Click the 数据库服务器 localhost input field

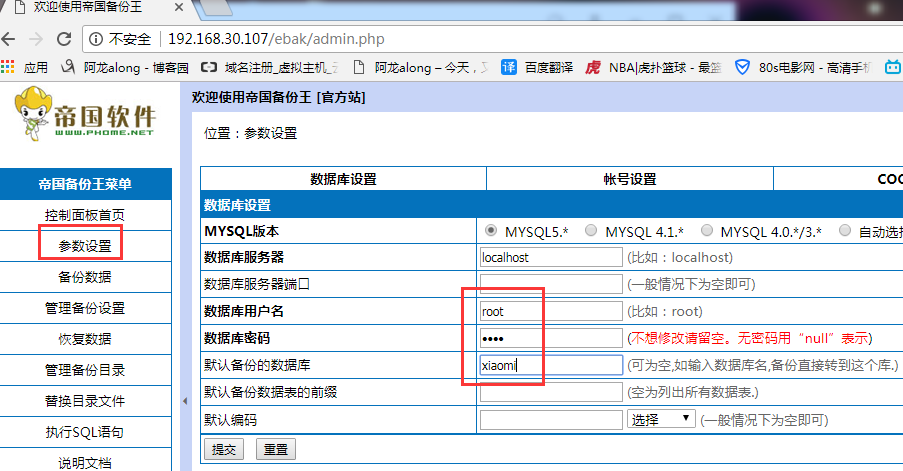coord(550,257)
